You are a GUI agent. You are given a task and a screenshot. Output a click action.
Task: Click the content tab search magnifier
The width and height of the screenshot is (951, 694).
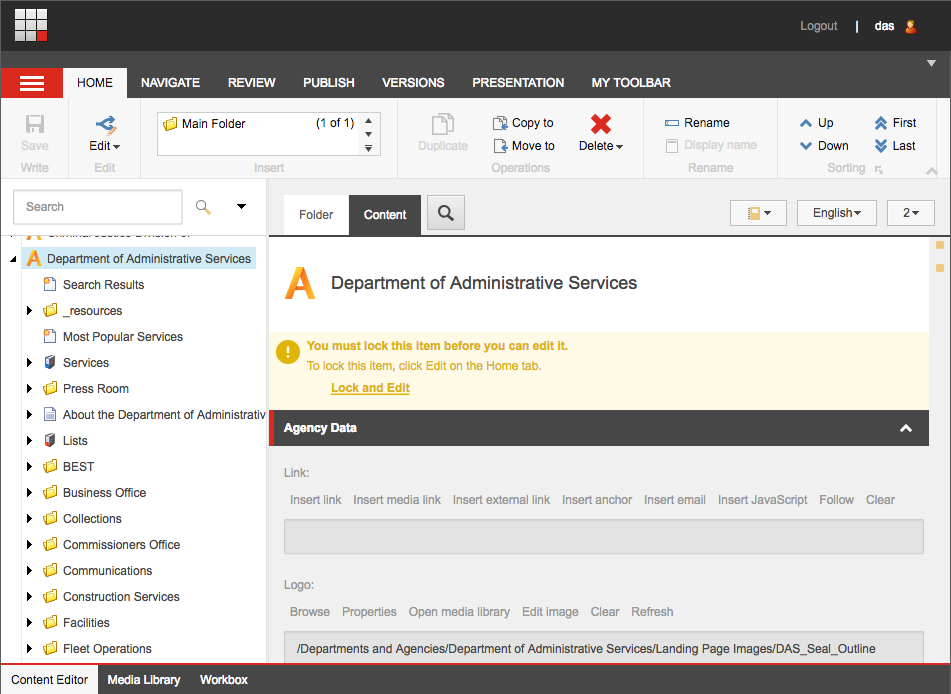(446, 213)
